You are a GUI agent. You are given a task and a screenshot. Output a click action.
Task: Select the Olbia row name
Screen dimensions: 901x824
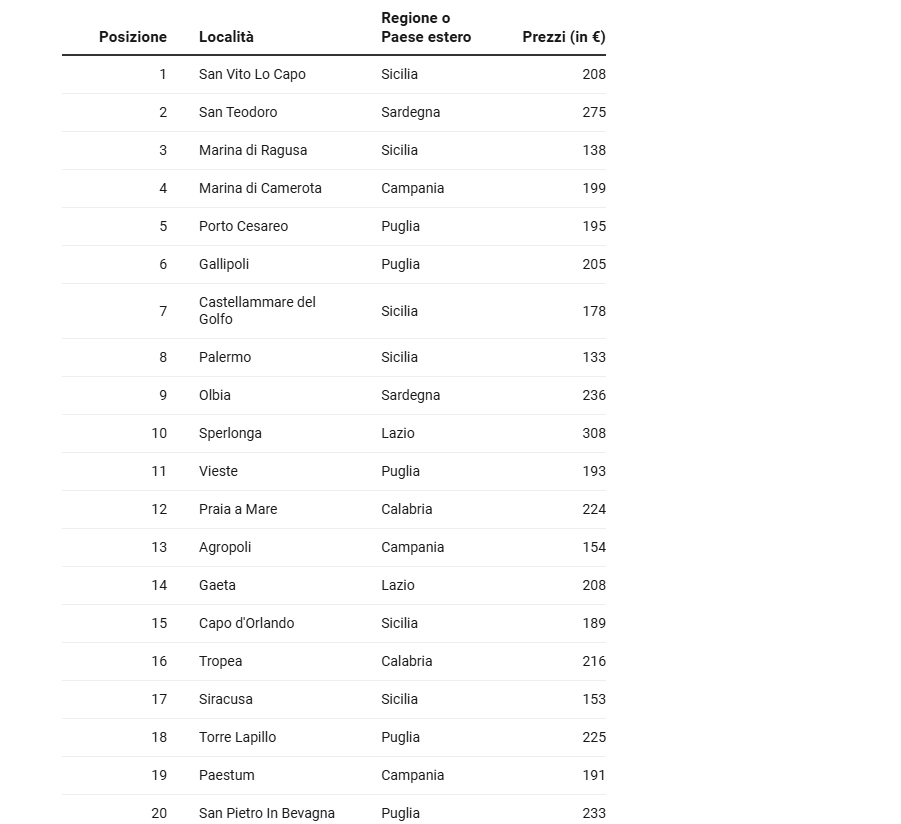[214, 395]
